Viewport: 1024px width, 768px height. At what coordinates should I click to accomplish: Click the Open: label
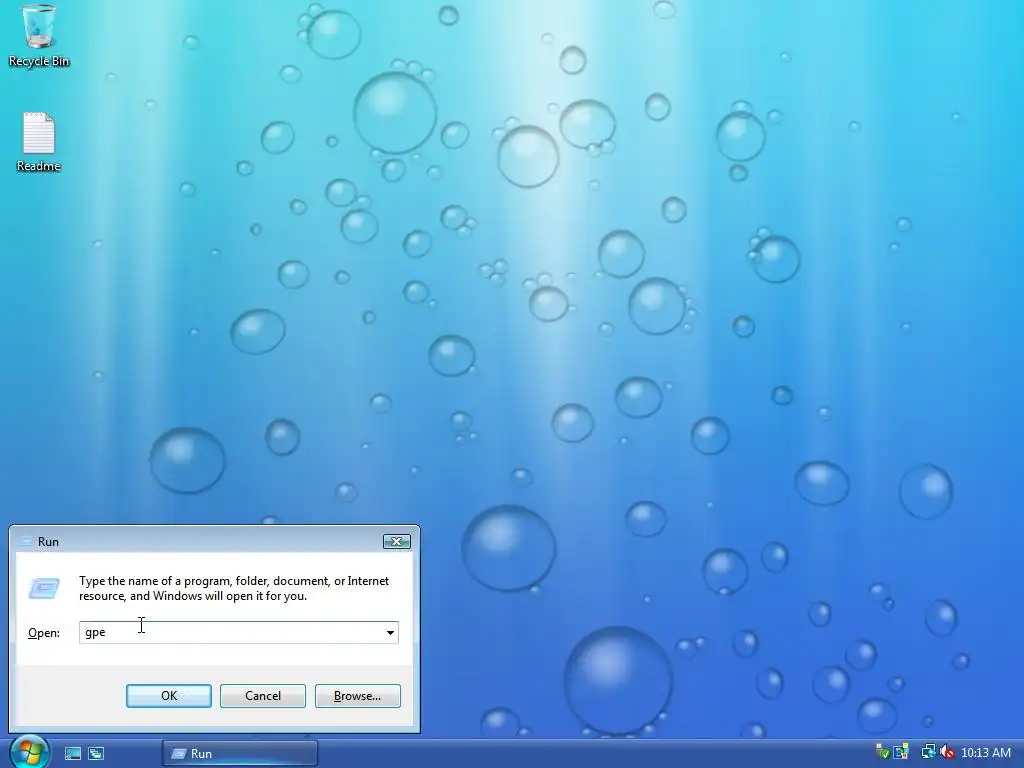44,633
